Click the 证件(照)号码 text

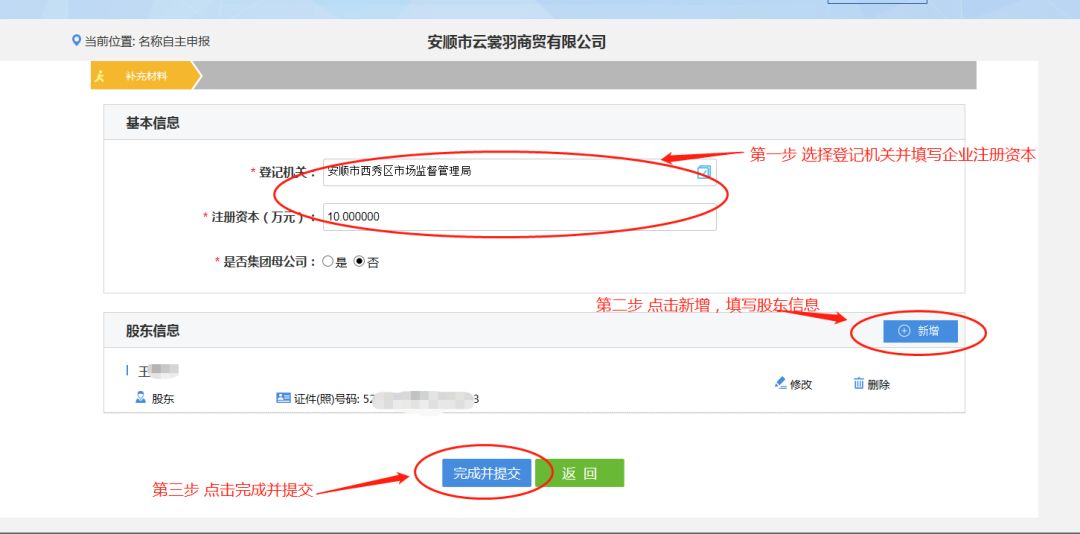(x=326, y=398)
